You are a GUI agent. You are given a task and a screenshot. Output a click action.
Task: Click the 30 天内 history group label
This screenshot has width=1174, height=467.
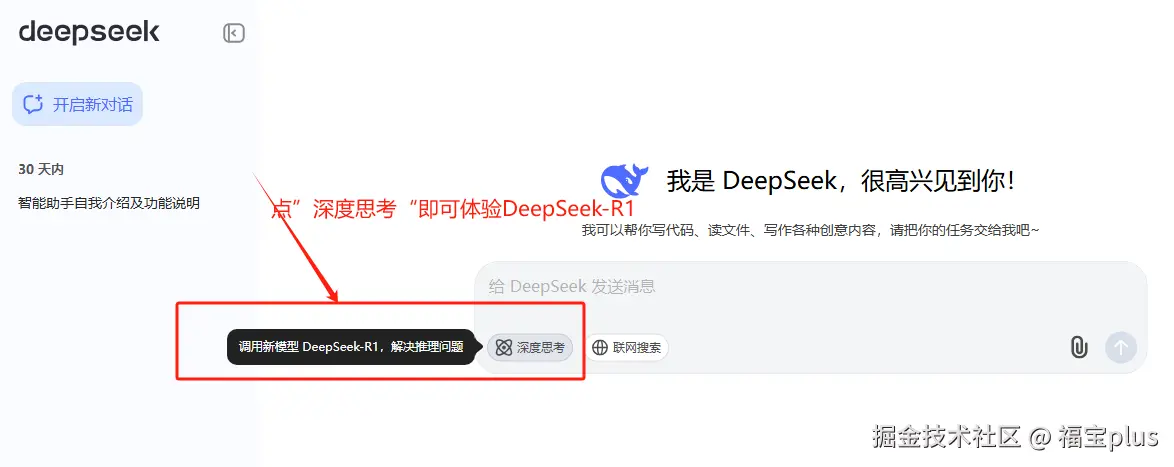click(41, 170)
